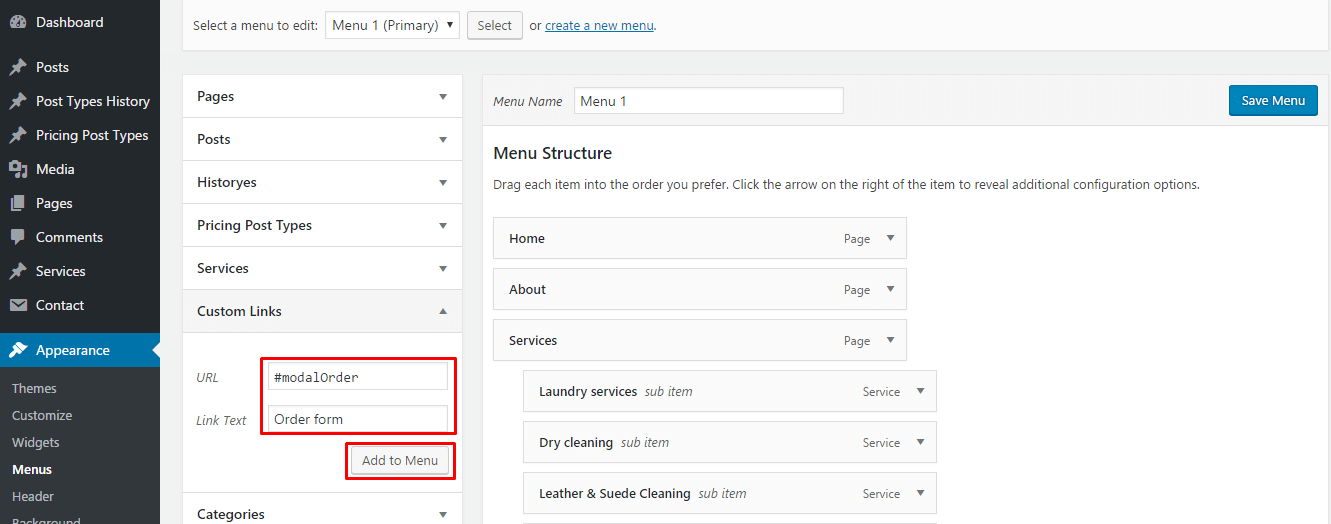
Task: Click the Appearance paintbrush icon
Action: tap(18, 350)
